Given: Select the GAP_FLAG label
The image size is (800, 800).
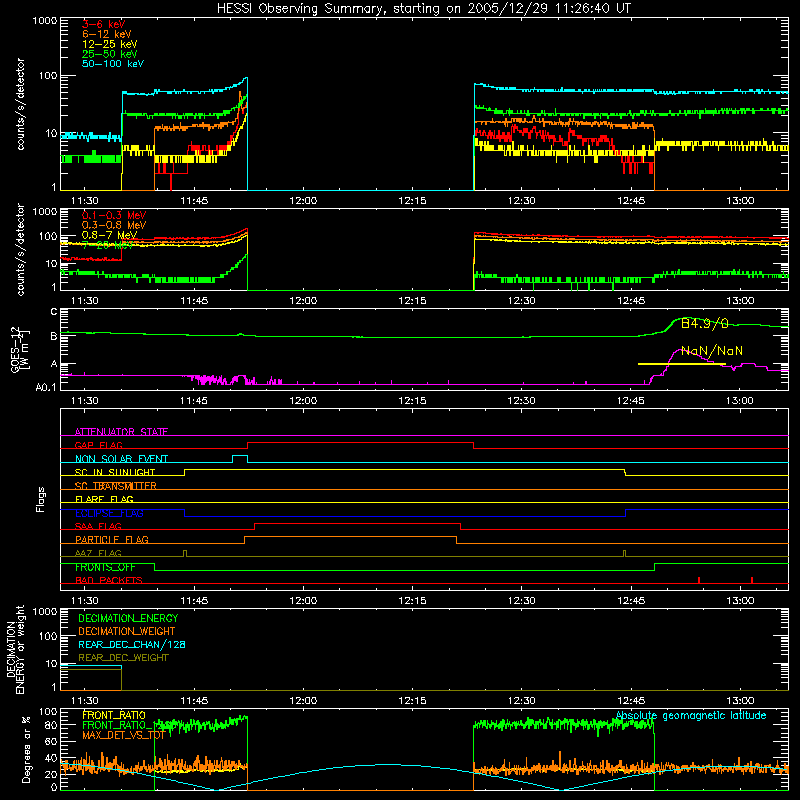Looking at the screenshot, I should click(x=98, y=445).
